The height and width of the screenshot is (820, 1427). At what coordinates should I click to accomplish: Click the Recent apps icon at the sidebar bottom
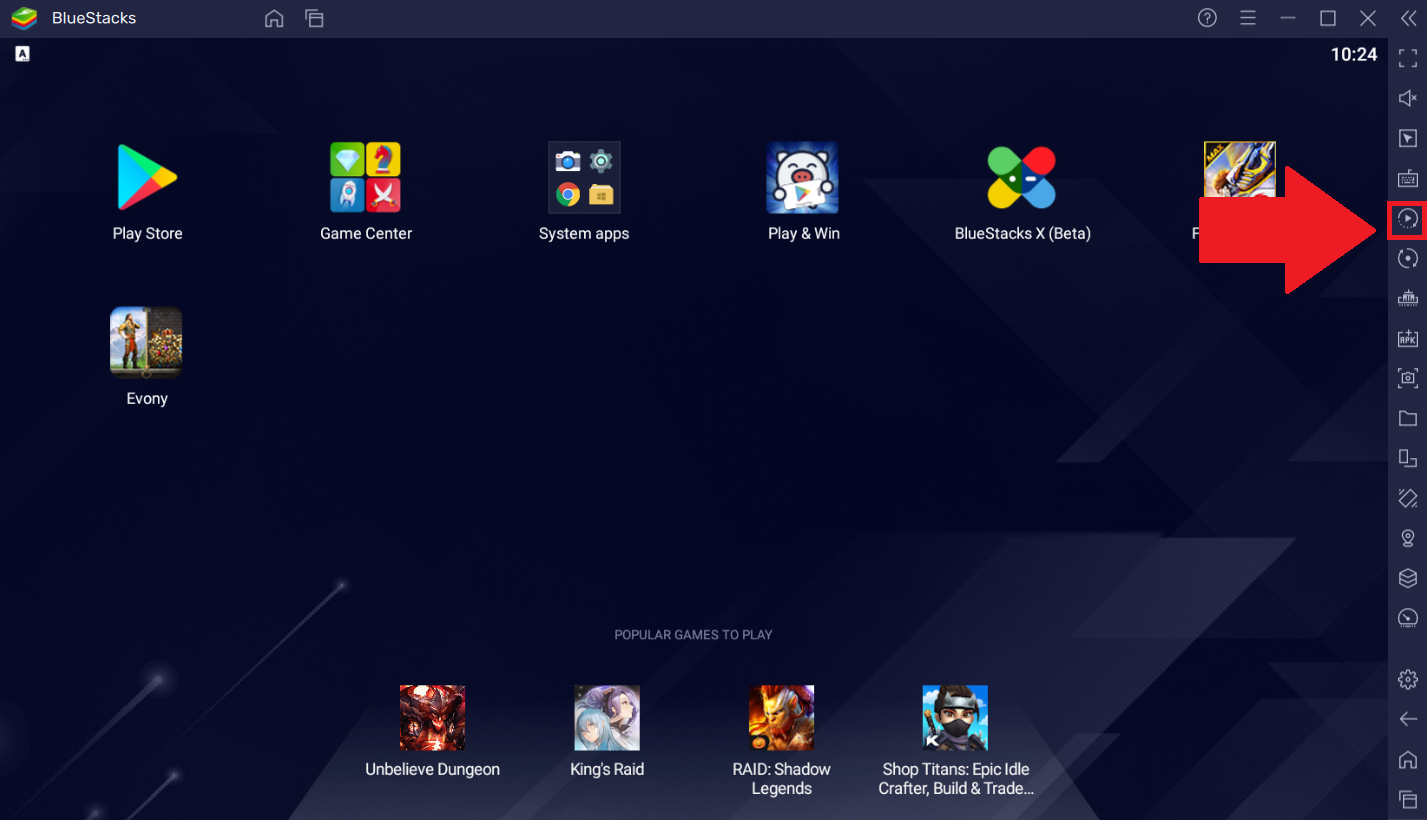(1407, 799)
